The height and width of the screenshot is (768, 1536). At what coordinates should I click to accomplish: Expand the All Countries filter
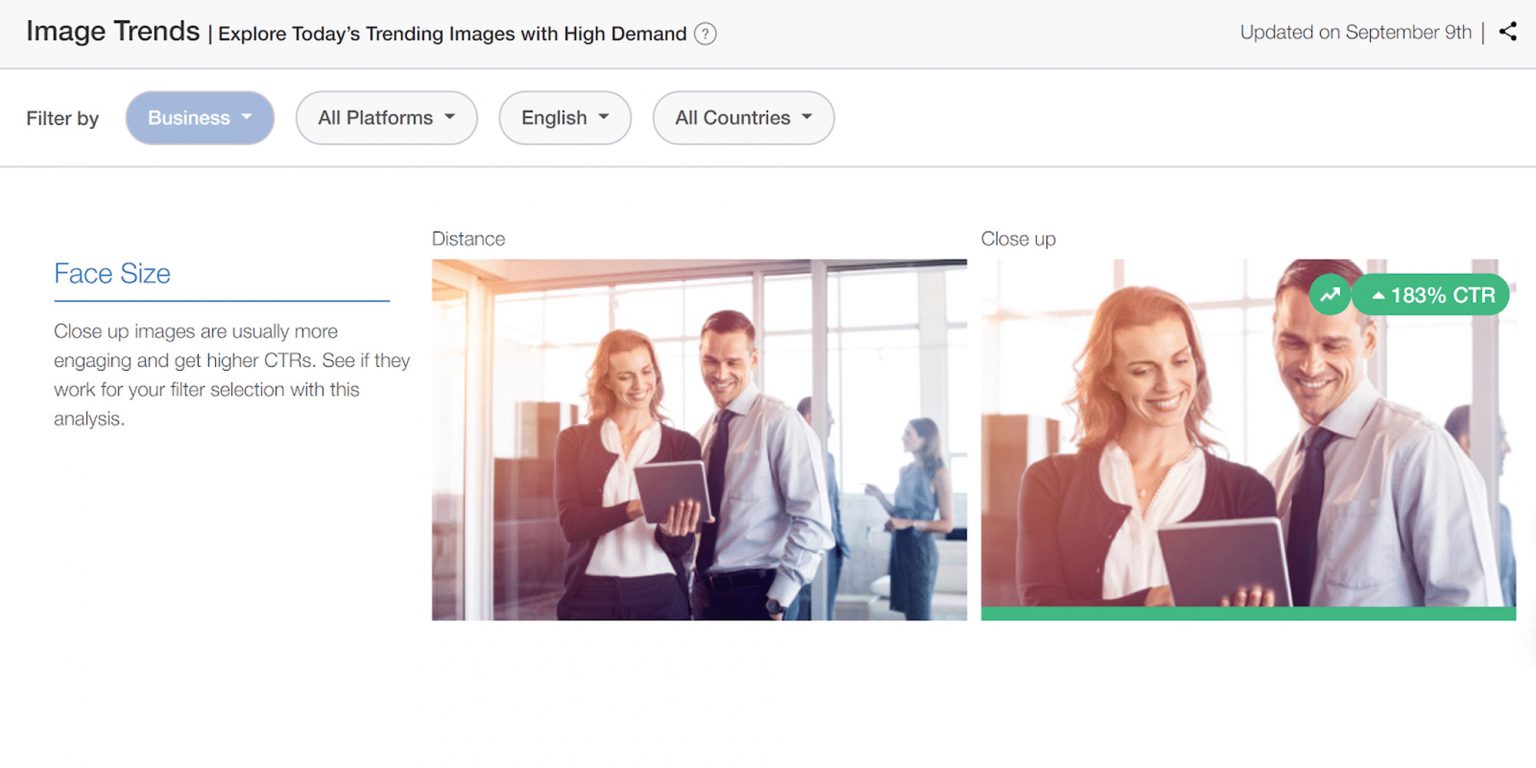[x=743, y=118]
